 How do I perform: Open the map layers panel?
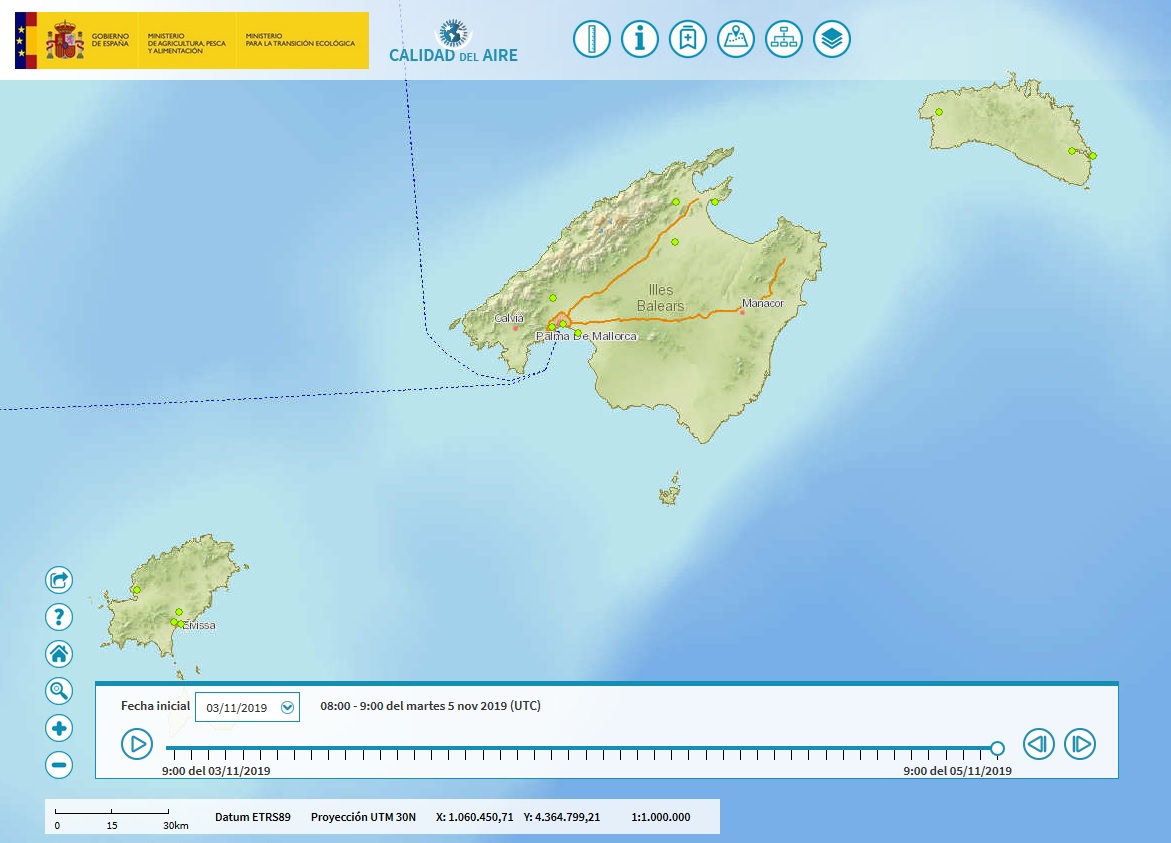pos(832,40)
